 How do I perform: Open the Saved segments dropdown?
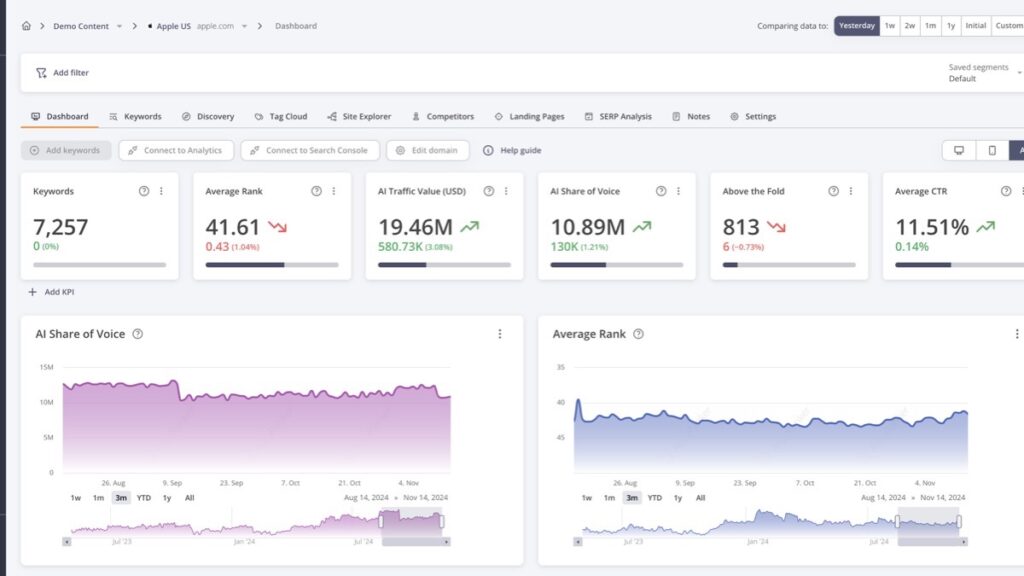pos(984,72)
